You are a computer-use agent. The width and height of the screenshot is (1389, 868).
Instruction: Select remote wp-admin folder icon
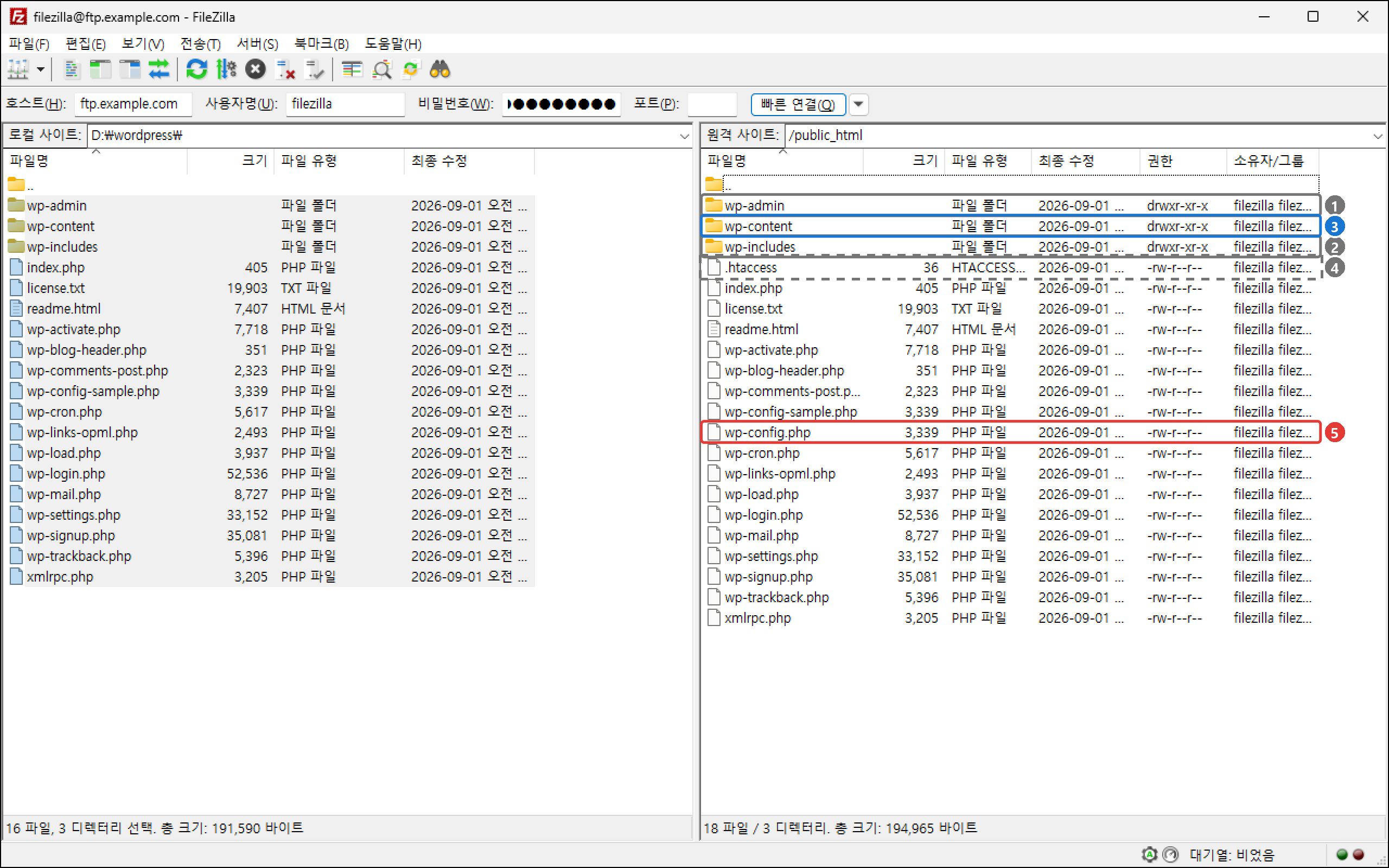713,205
